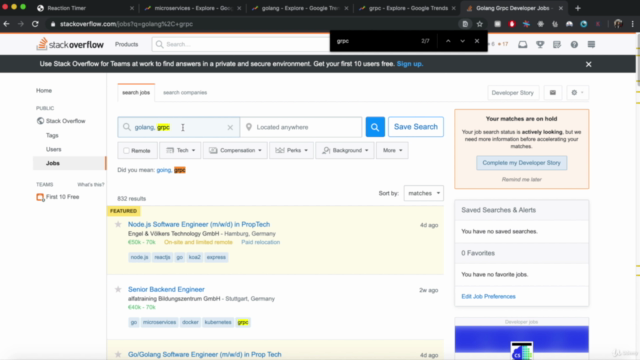640x360 pixels.
Task: Expand the Tech filter dropdown
Action: click(180, 150)
